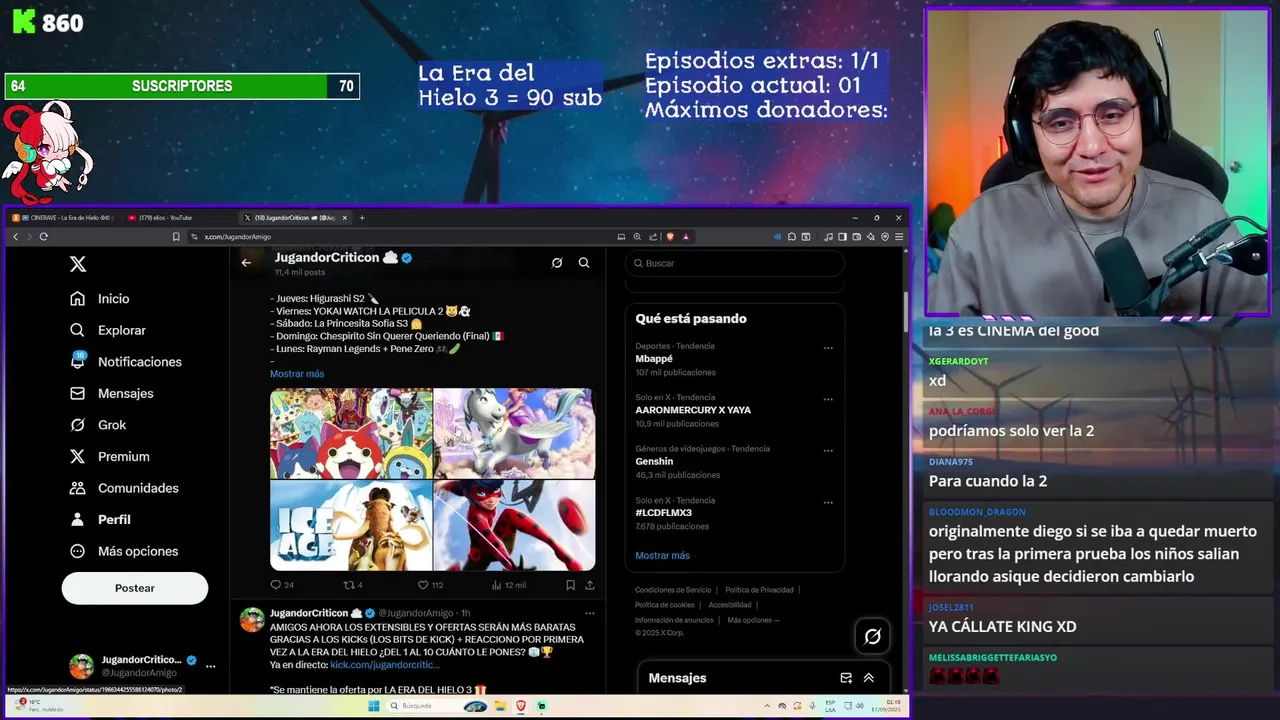Click Mostrar más under trends

[x=662, y=556]
